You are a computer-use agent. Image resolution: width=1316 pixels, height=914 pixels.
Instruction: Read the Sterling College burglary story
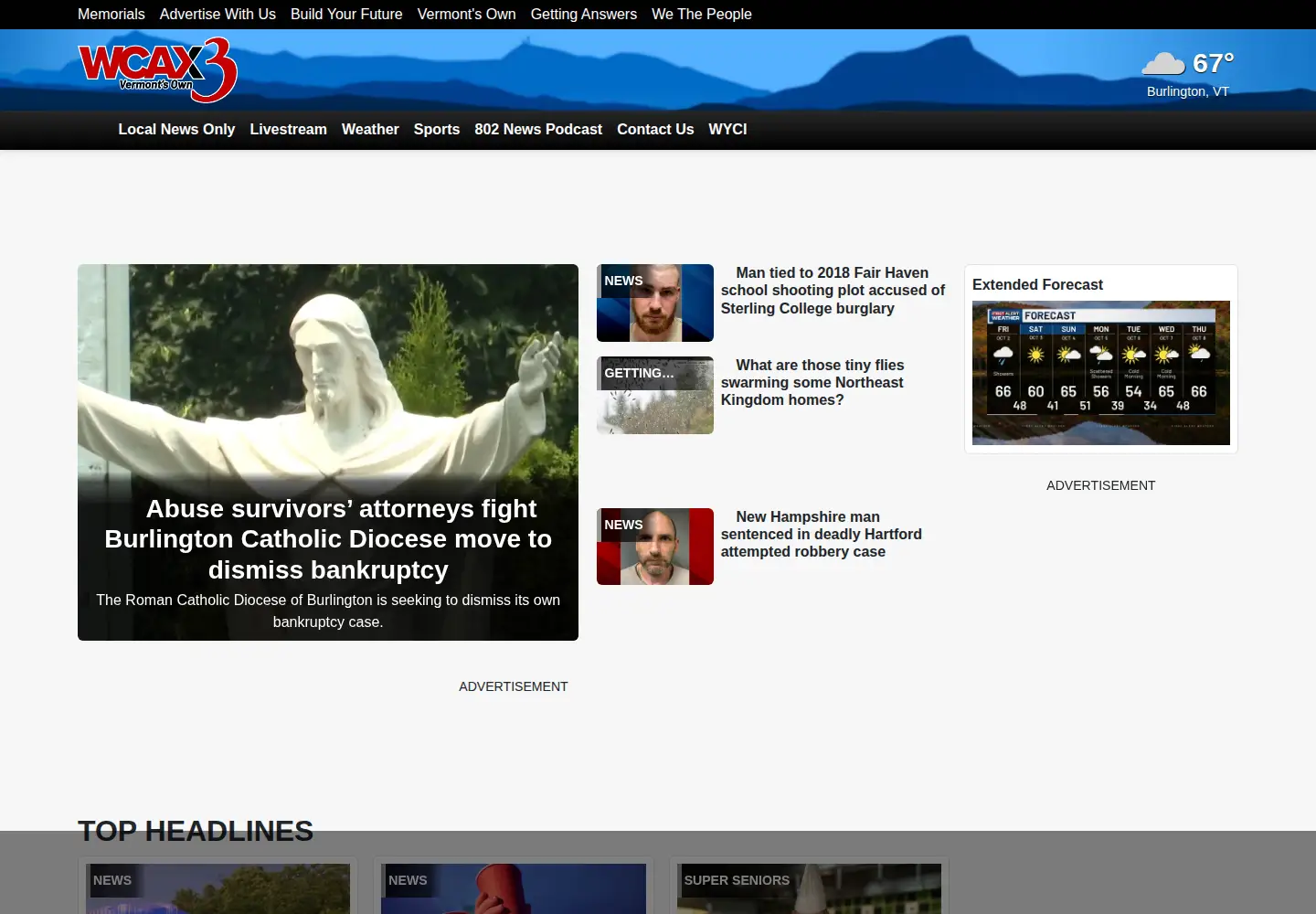coord(833,291)
